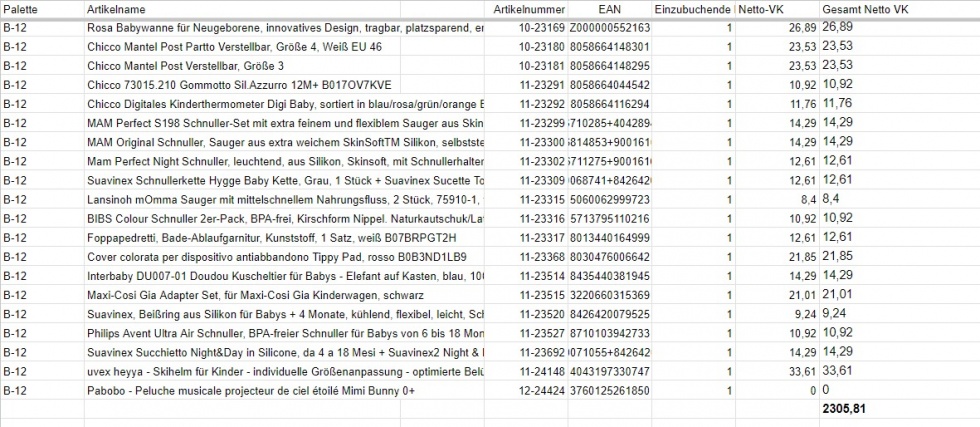Image resolution: width=980 pixels, height=427 pixels.
Task: Click the Rosa Babywanne für Neugeborene cell
Action: 284,28
